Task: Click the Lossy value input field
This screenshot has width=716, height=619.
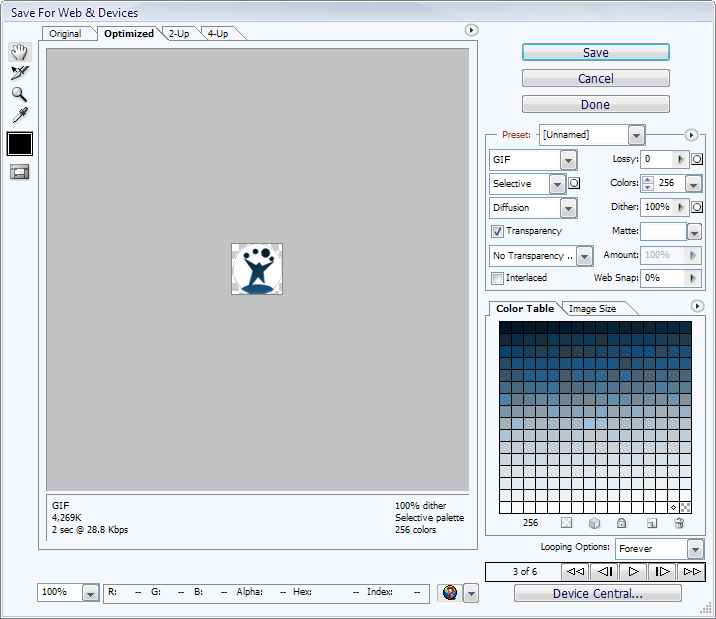Action: pos(658,159)
